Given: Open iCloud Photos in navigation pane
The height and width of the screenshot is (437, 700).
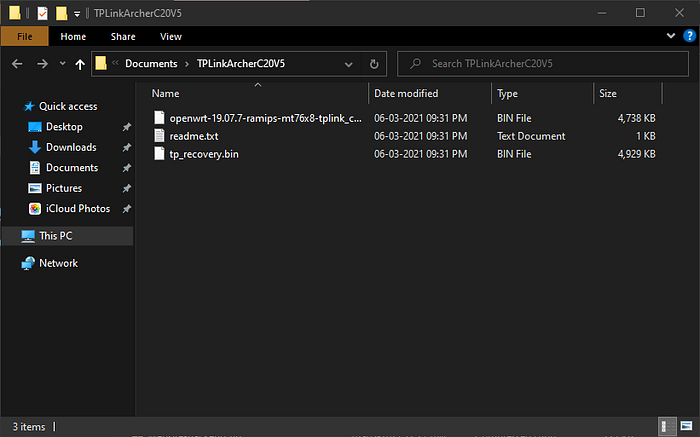Looking at the screenshot, I should click(x=78, y=208).
